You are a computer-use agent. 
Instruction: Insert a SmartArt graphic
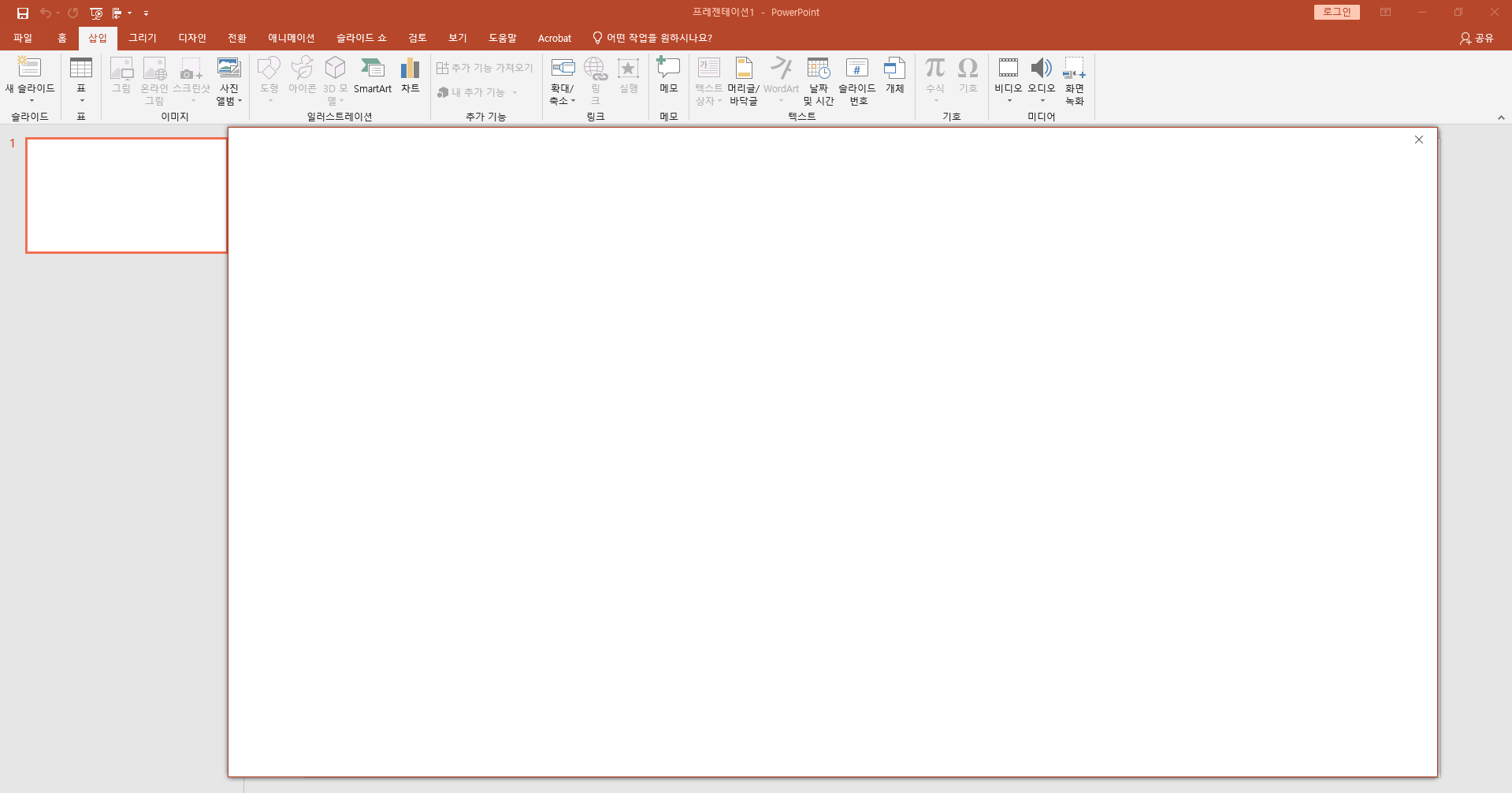[373, 76]
